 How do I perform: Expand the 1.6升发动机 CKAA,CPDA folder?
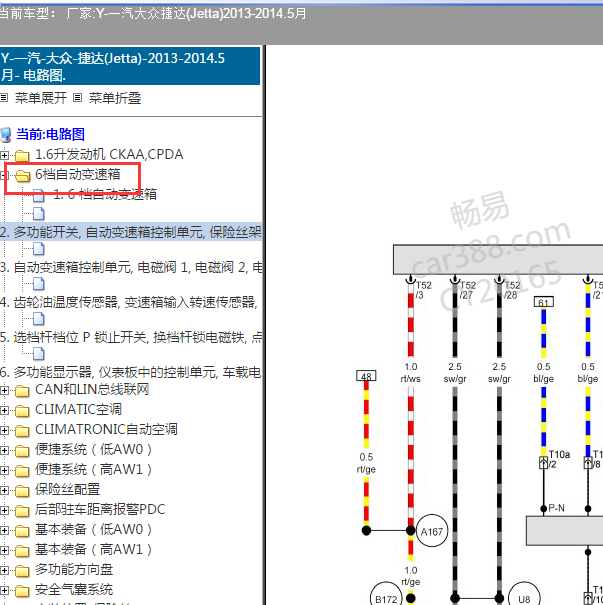tap(4, 155)
